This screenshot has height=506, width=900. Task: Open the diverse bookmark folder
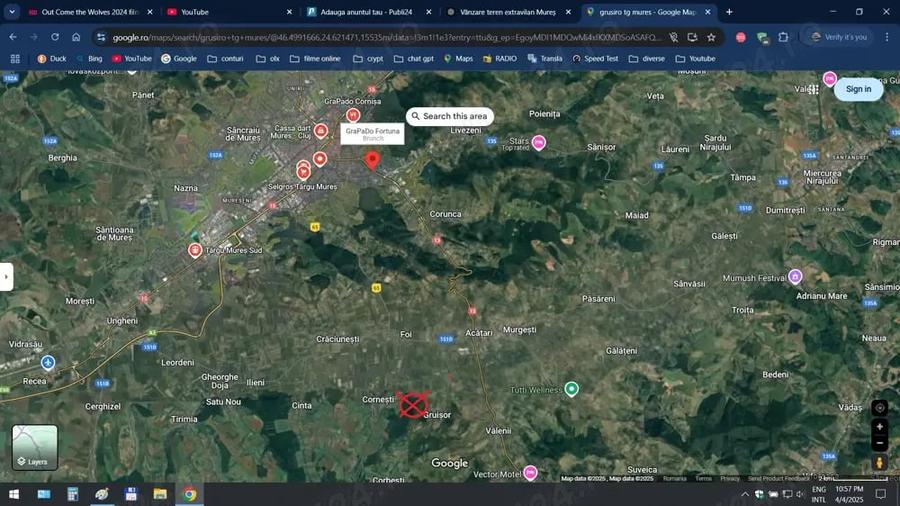pyautogui.click(x=647, y=59)
